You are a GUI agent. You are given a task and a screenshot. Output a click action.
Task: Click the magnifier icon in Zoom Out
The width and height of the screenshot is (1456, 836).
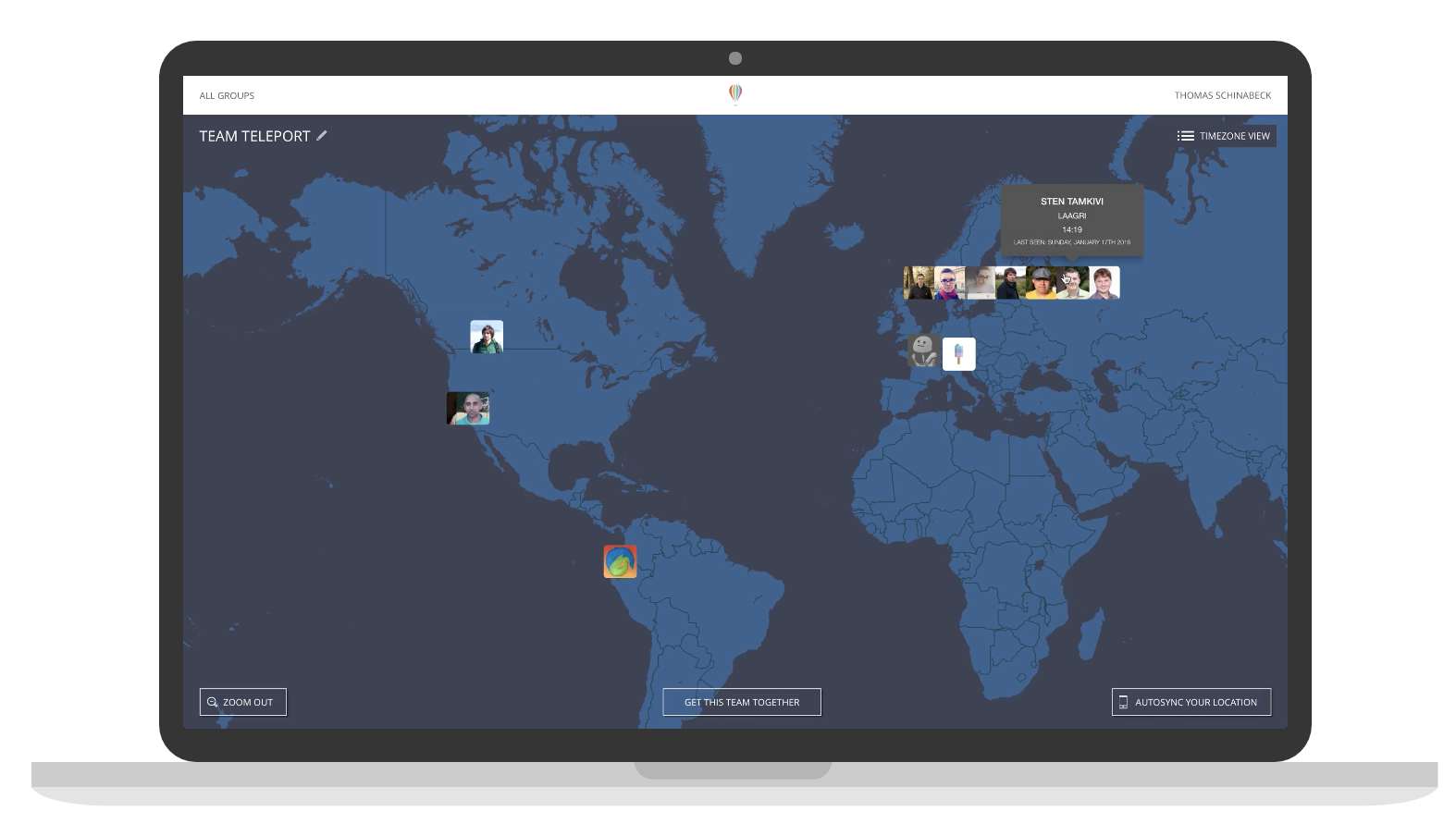point(213,702)
